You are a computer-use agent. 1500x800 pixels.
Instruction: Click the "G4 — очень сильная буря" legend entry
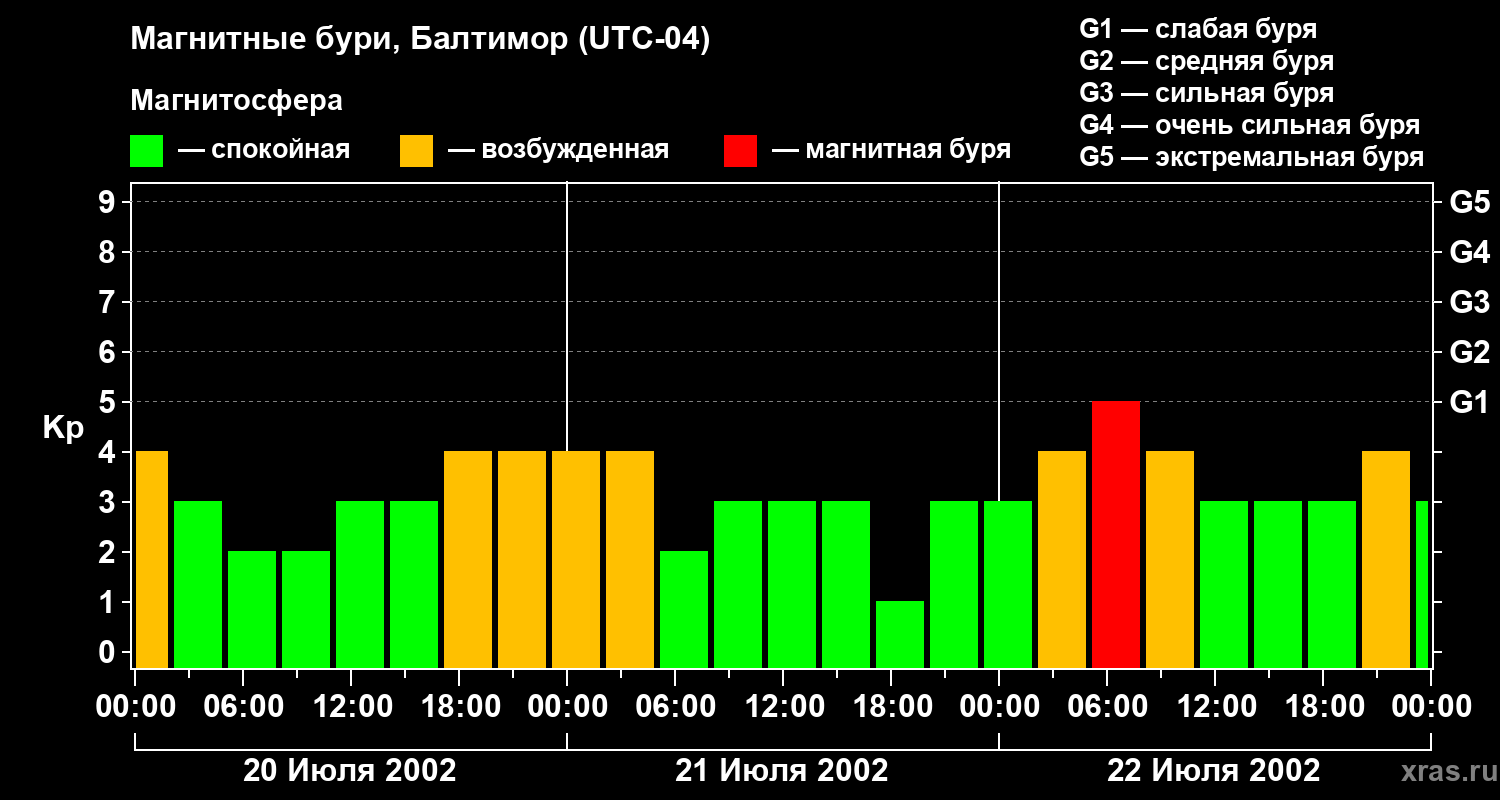(1249, 125)
